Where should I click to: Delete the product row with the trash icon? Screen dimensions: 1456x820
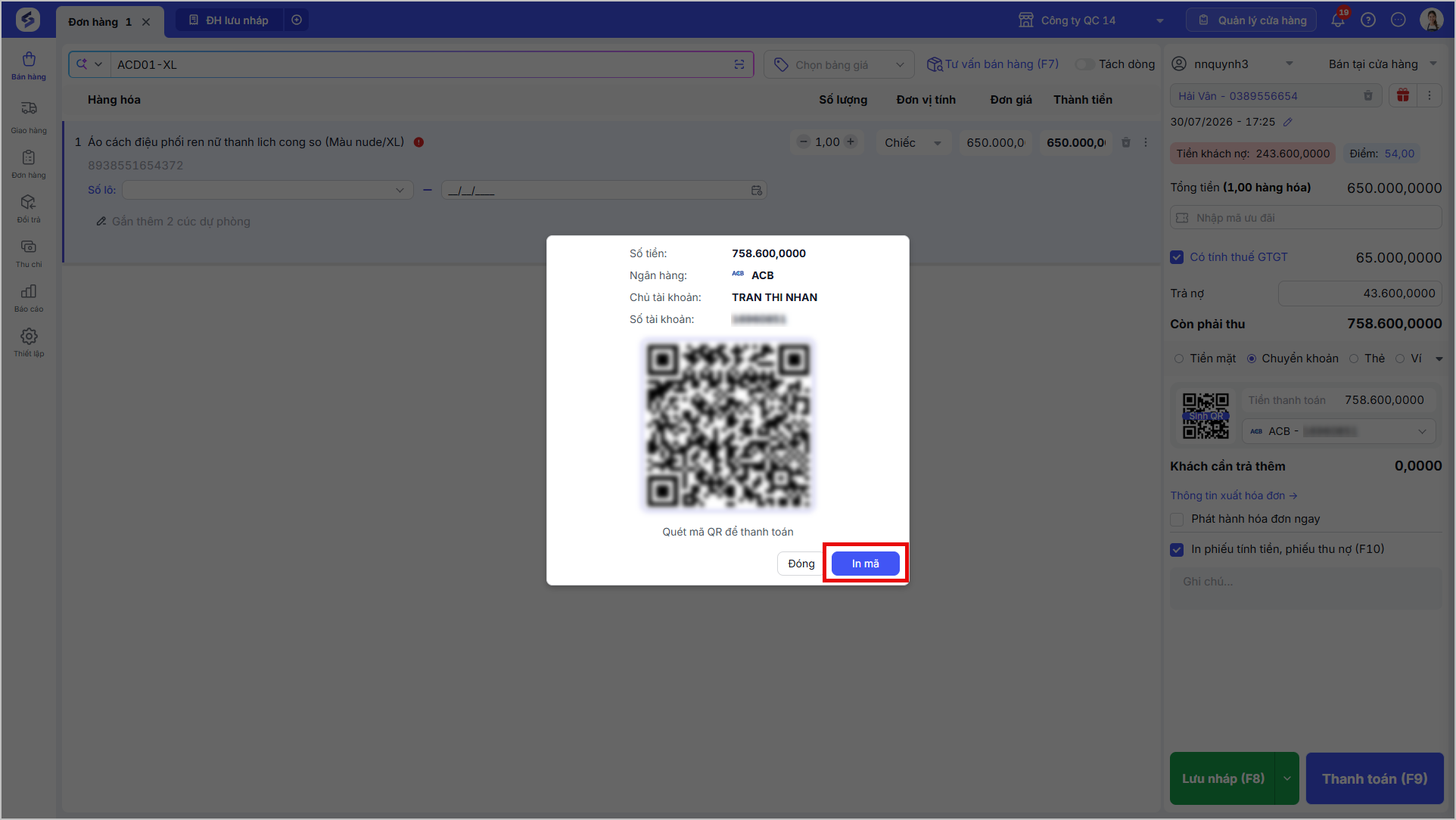point(1125,142)
